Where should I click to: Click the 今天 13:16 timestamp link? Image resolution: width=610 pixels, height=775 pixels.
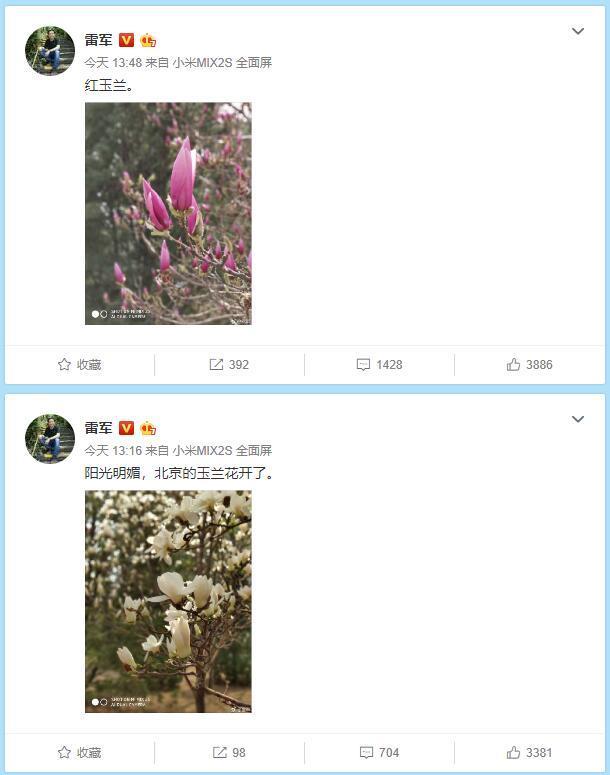113,451
